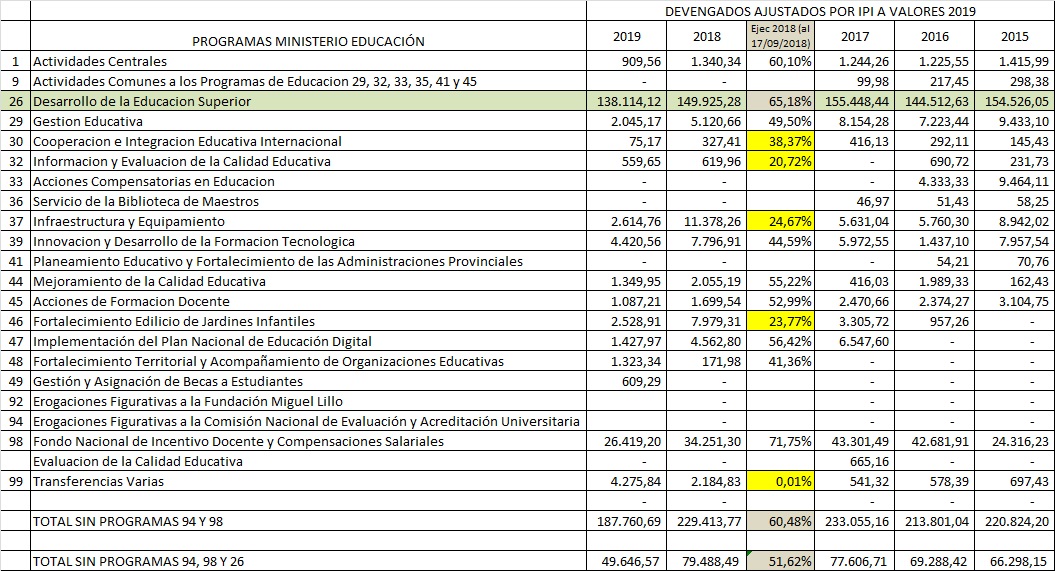
Task: Click the 'DEVENGADOS AJUSTADOS POR IPI' title cell
Action: pyautogui.click(x=820, y=11)
